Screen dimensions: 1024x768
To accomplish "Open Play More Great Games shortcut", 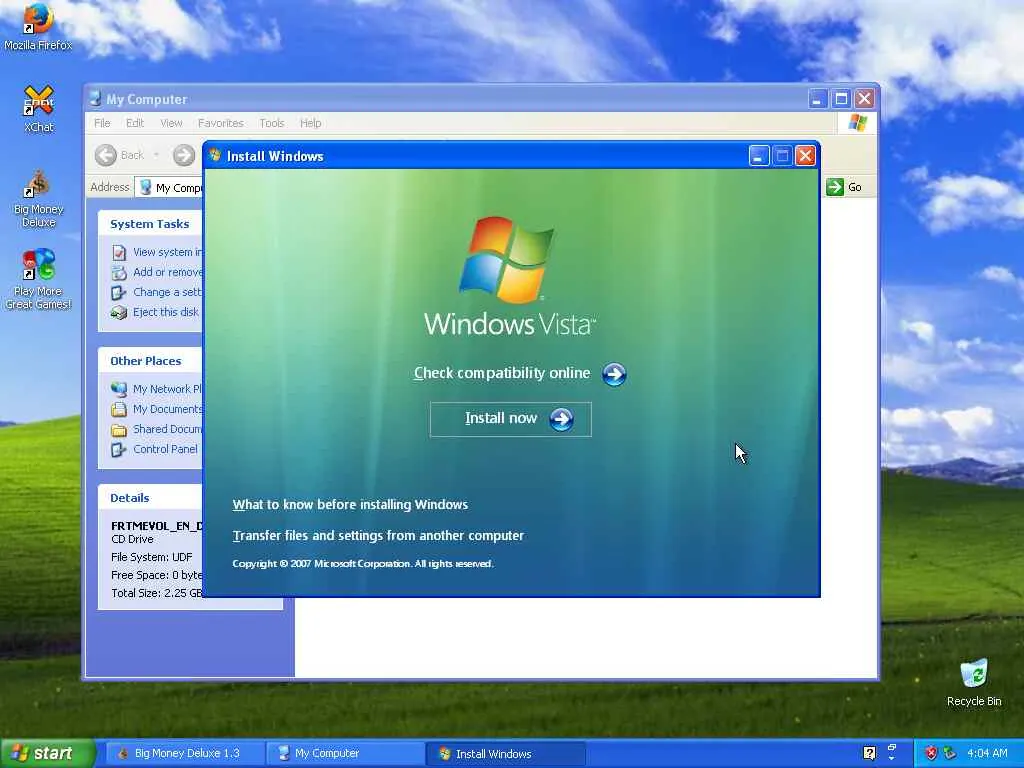I will (38, 279).
